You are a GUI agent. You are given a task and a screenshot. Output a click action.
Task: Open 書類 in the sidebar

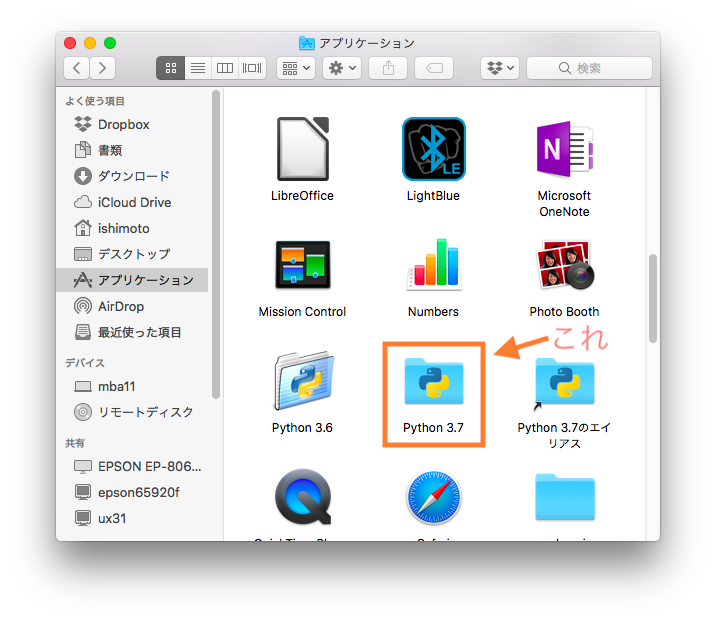coord(132,150)
